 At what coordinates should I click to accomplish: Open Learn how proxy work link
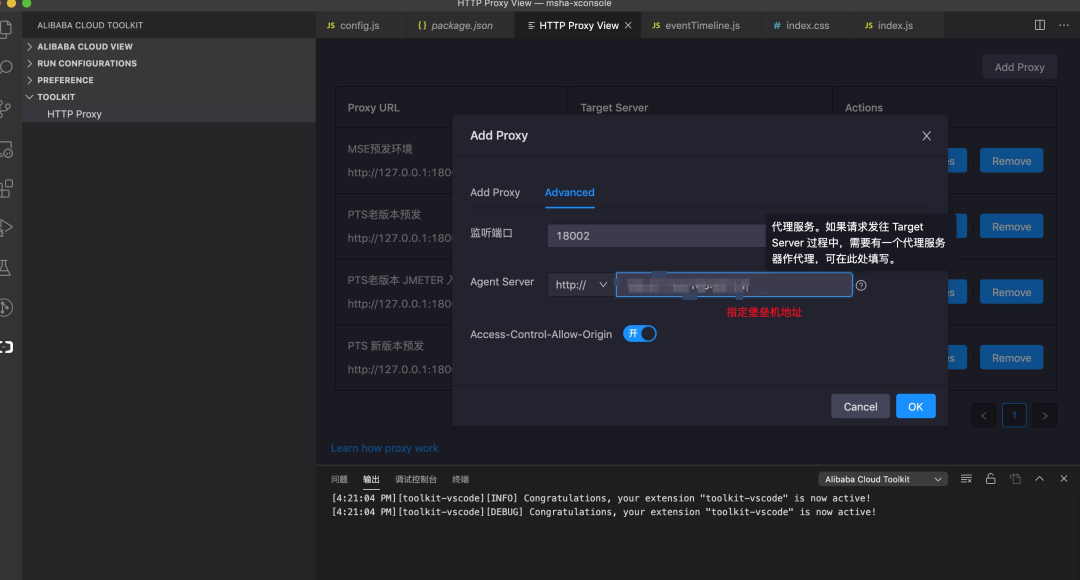point(384,448)
